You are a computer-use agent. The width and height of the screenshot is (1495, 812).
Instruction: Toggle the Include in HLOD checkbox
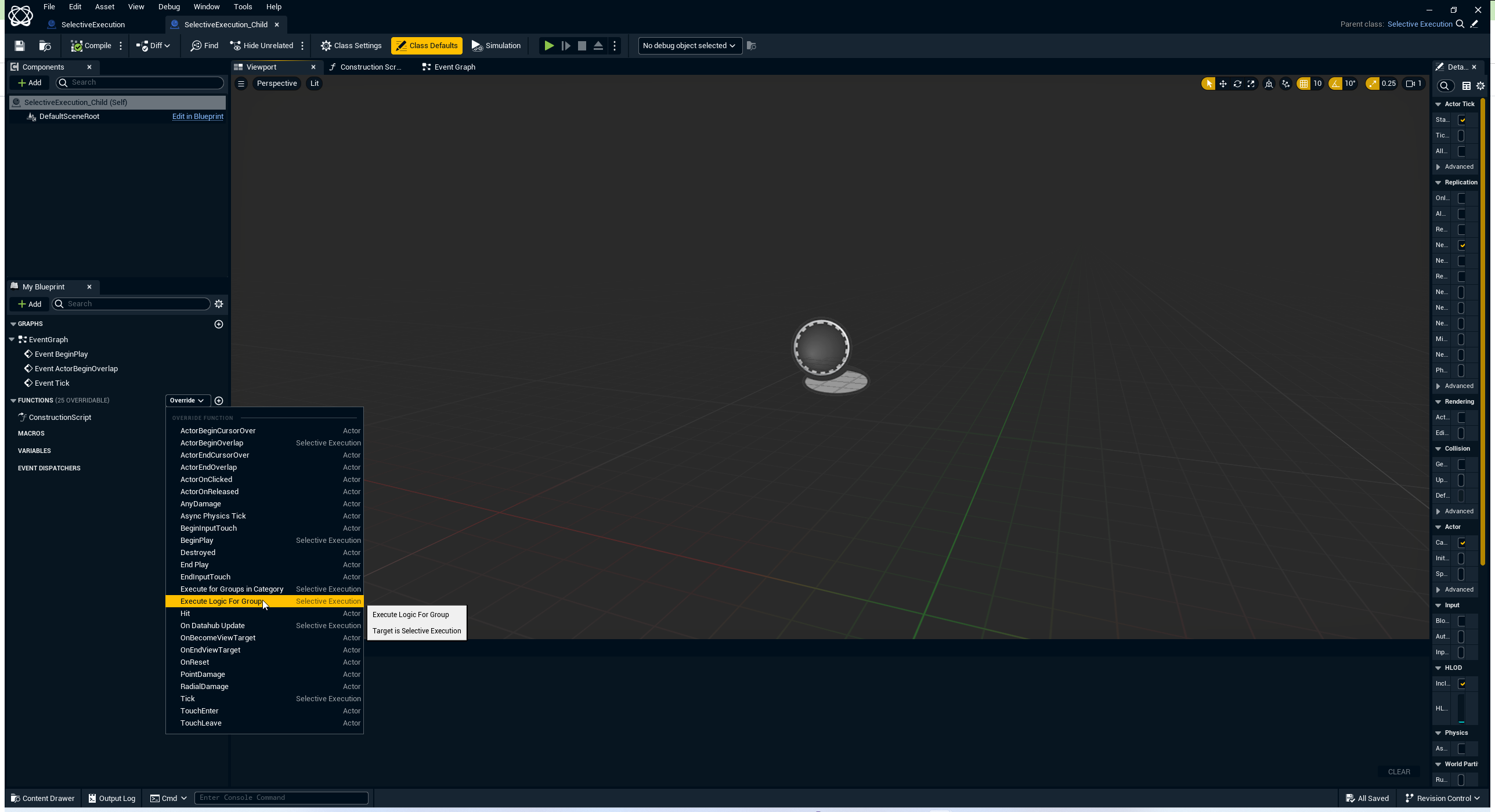(1462, 684)
